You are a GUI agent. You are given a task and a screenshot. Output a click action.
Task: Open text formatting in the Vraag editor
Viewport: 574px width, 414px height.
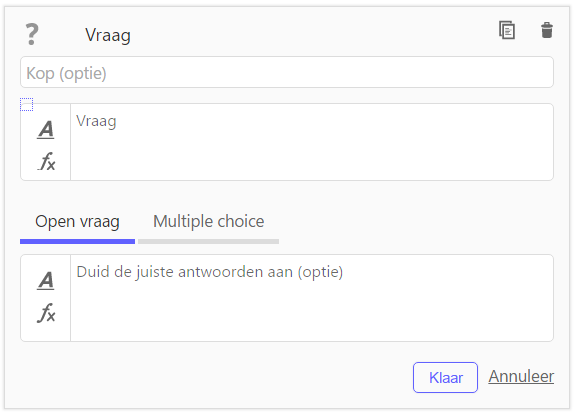[46, 130]
